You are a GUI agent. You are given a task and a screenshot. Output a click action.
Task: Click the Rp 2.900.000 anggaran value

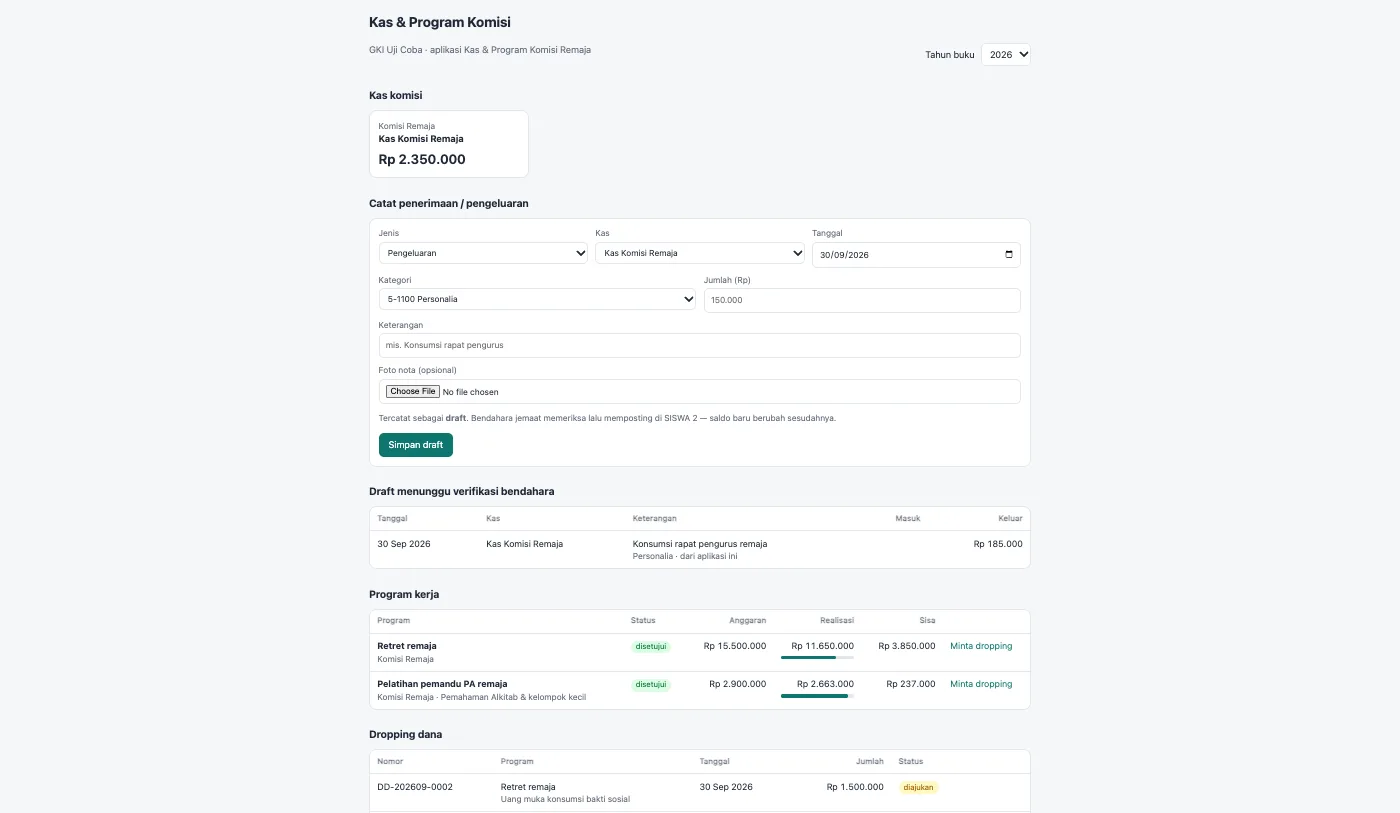(738, 684)
